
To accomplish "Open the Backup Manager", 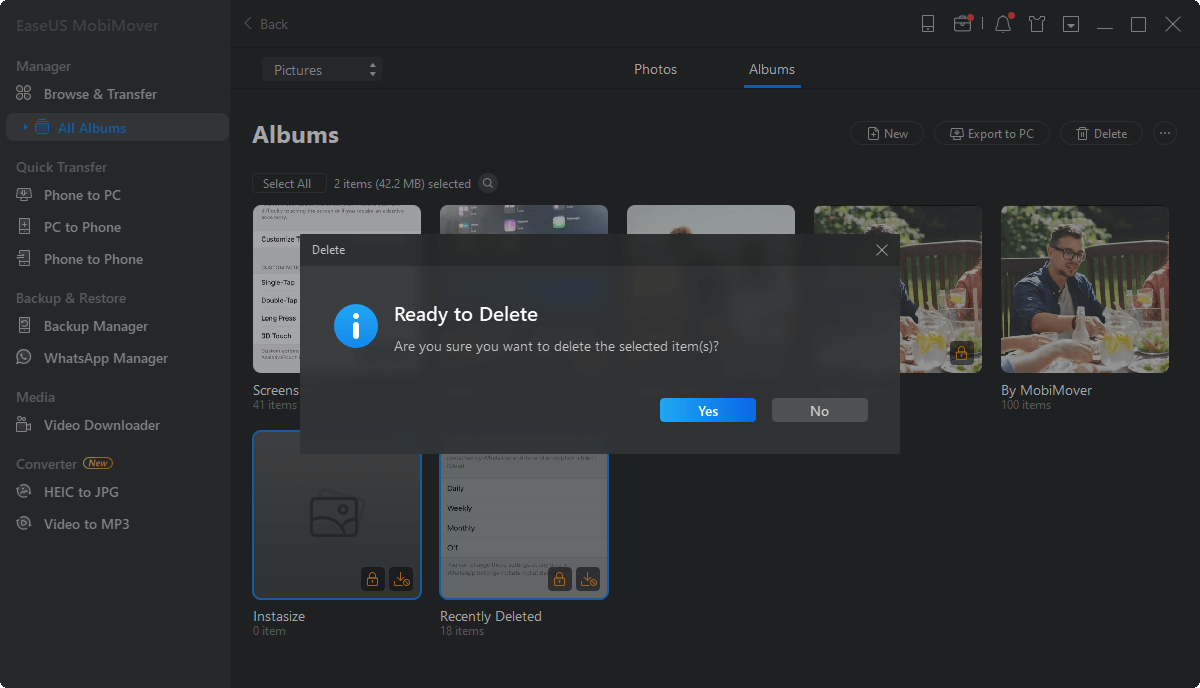I will tap(94, 325).
